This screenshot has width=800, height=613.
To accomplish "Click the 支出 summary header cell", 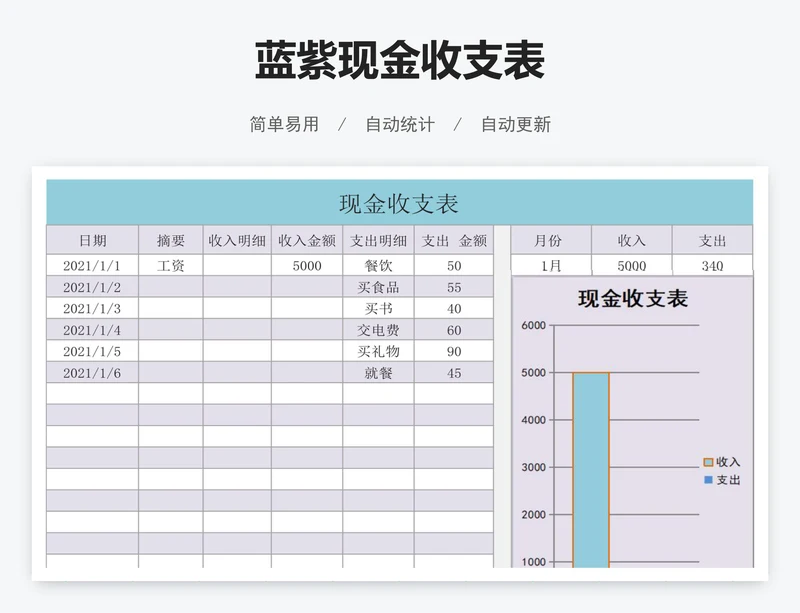I will 712,240.
